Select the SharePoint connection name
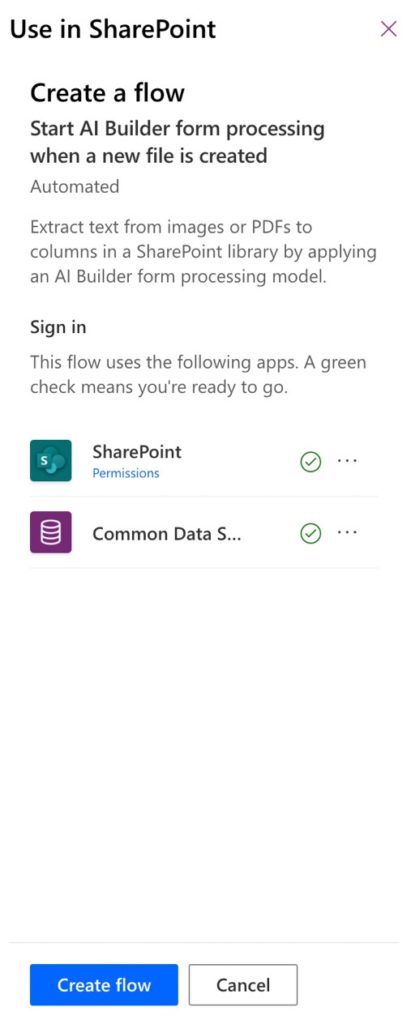Viewport: 411px width, 1024px height. coord(137,452)
